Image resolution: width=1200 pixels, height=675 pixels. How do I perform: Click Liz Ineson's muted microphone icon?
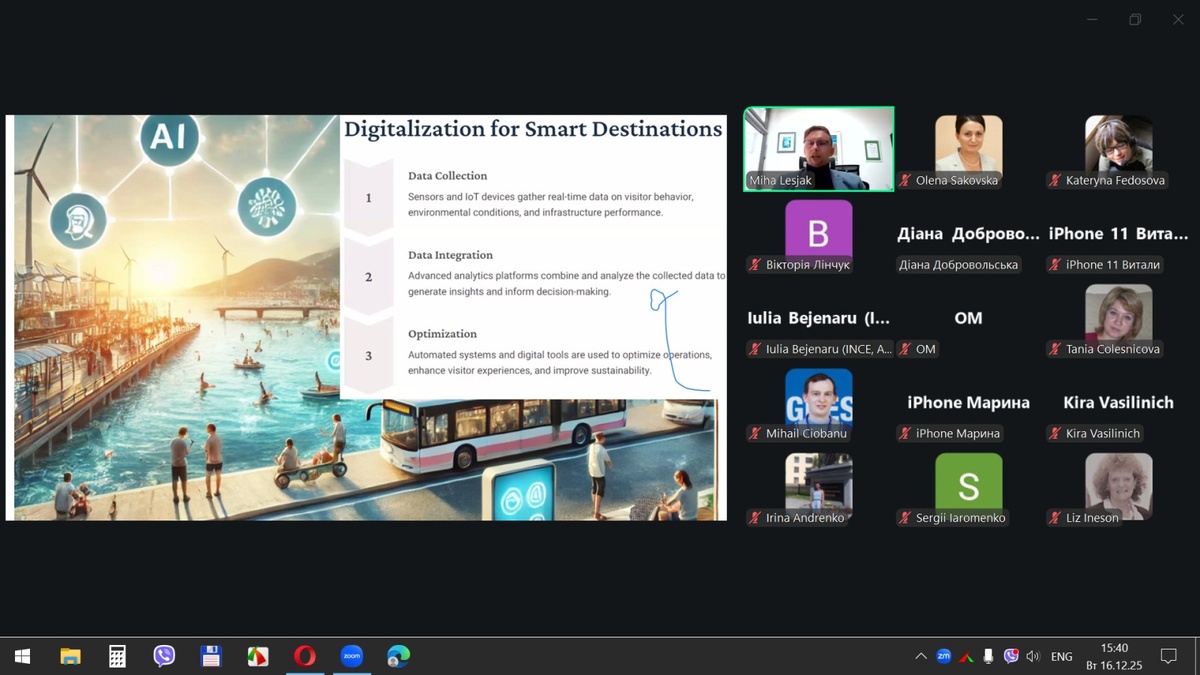(1055, 518)
